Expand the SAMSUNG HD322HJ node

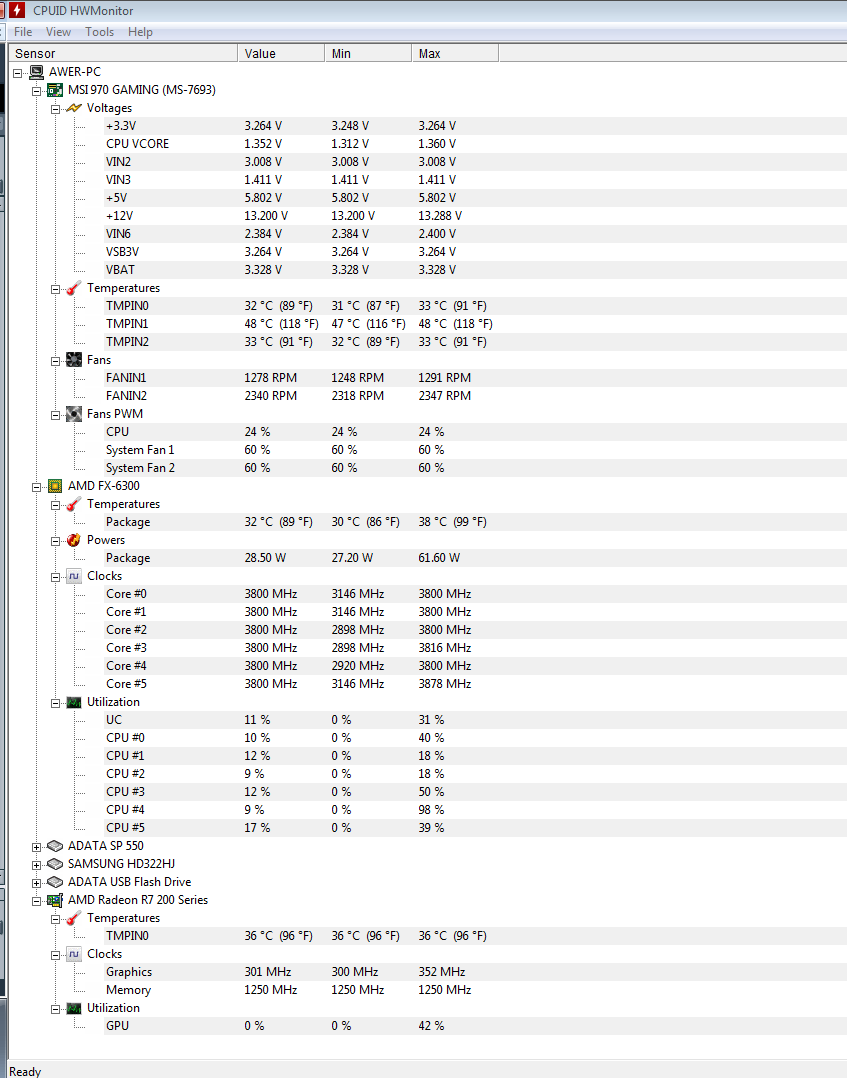pos(37,865)
